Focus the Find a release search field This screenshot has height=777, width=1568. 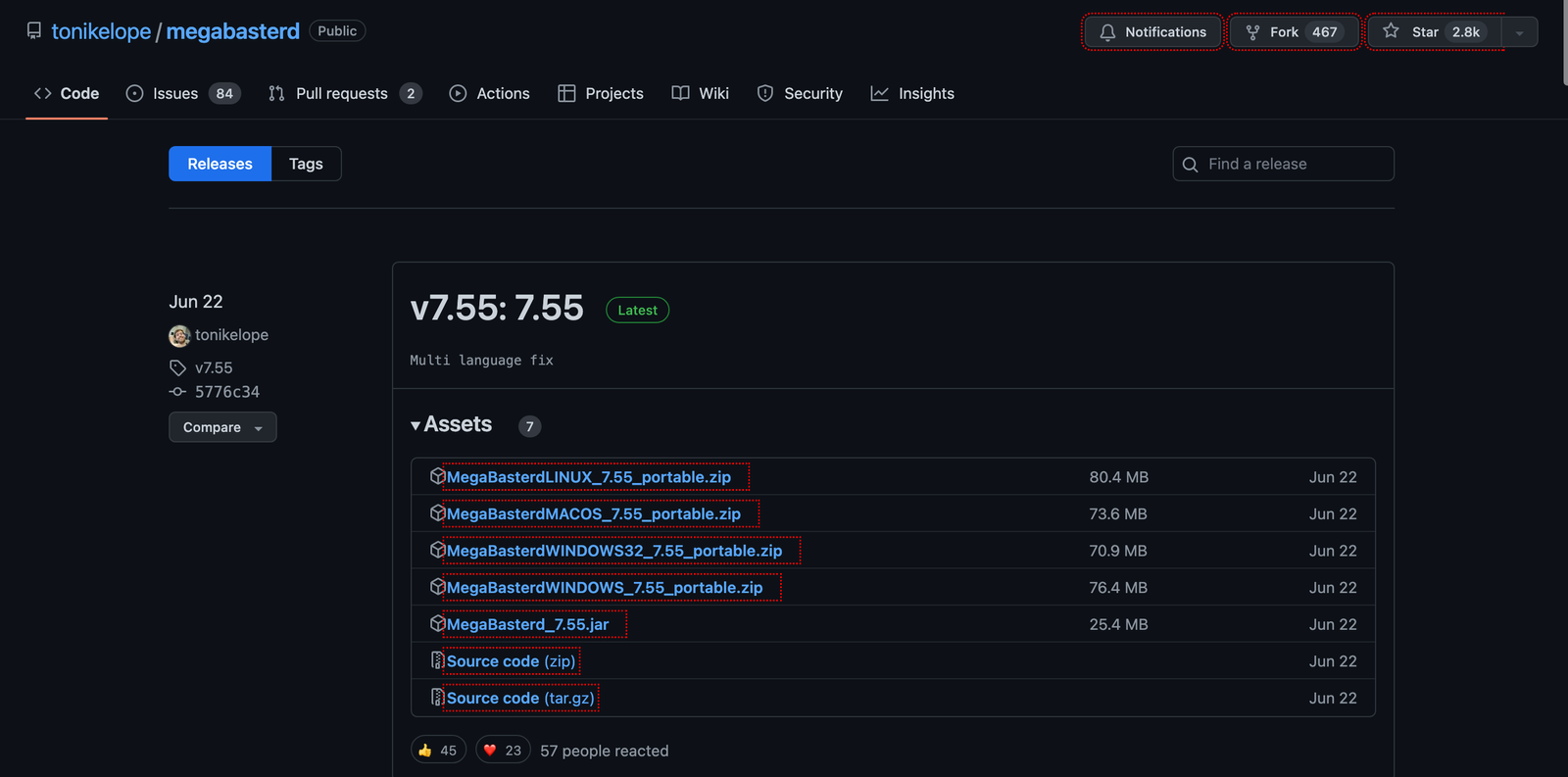click(x=1283, y=164)
